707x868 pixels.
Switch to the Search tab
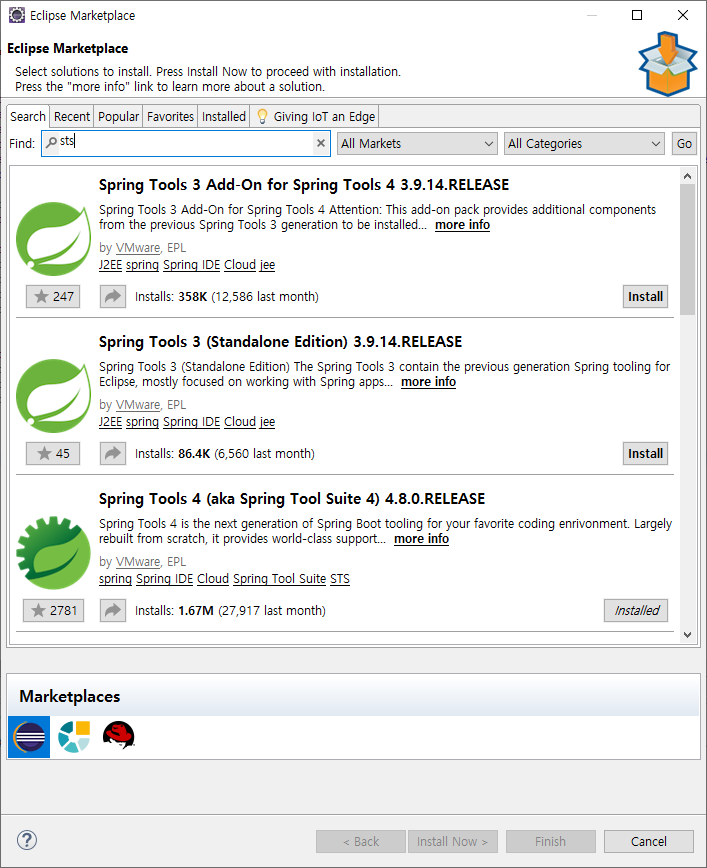(28, 116)
